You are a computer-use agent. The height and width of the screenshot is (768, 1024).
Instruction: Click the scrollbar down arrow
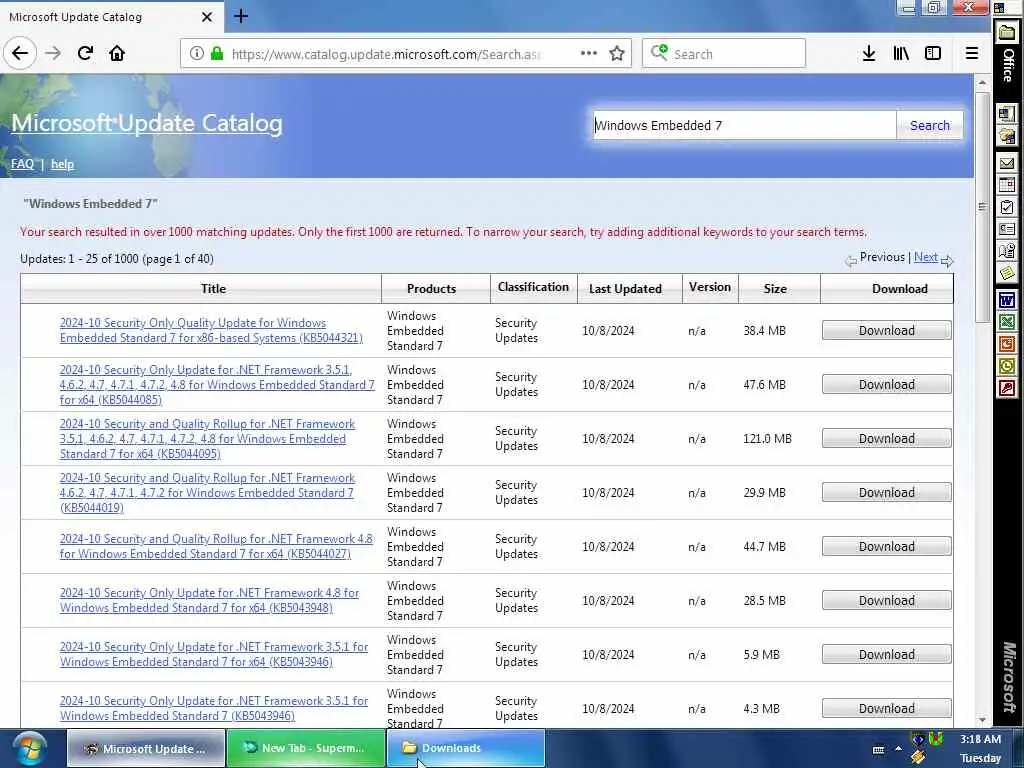(x=982, y=720)
